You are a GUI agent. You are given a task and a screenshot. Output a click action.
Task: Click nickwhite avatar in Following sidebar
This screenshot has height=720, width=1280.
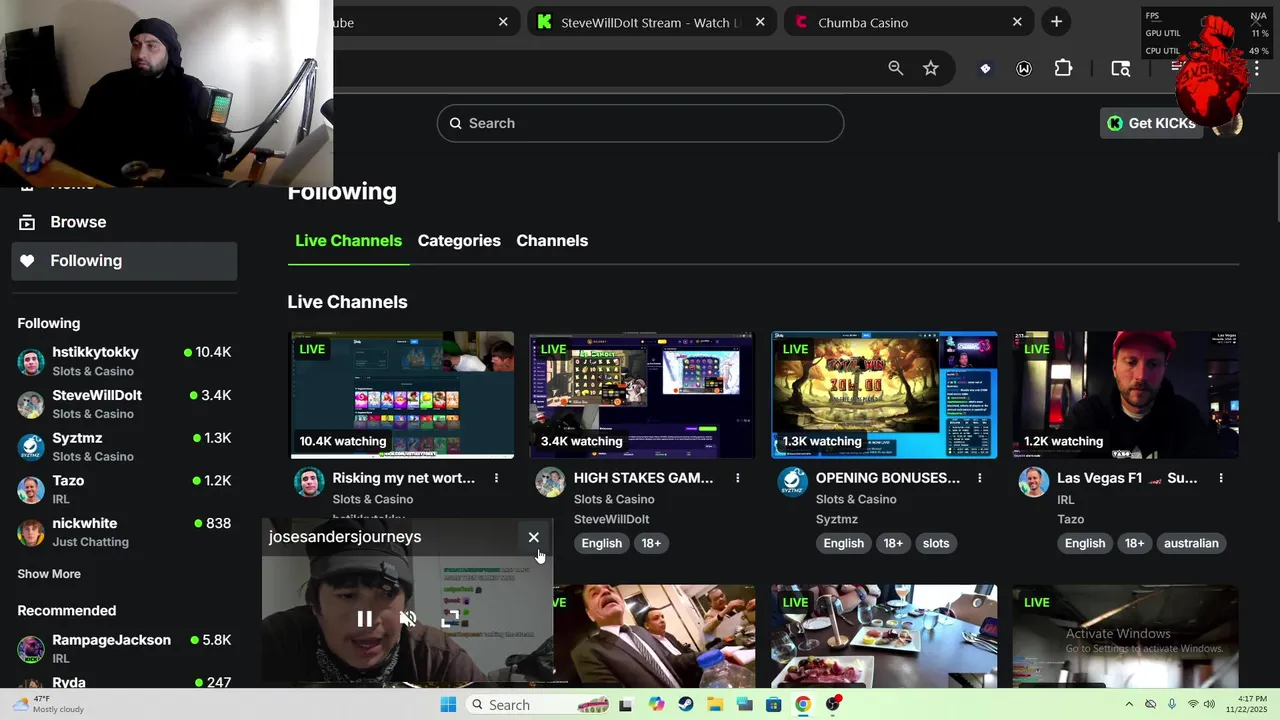pyautogui.click(x=31, y=532)
